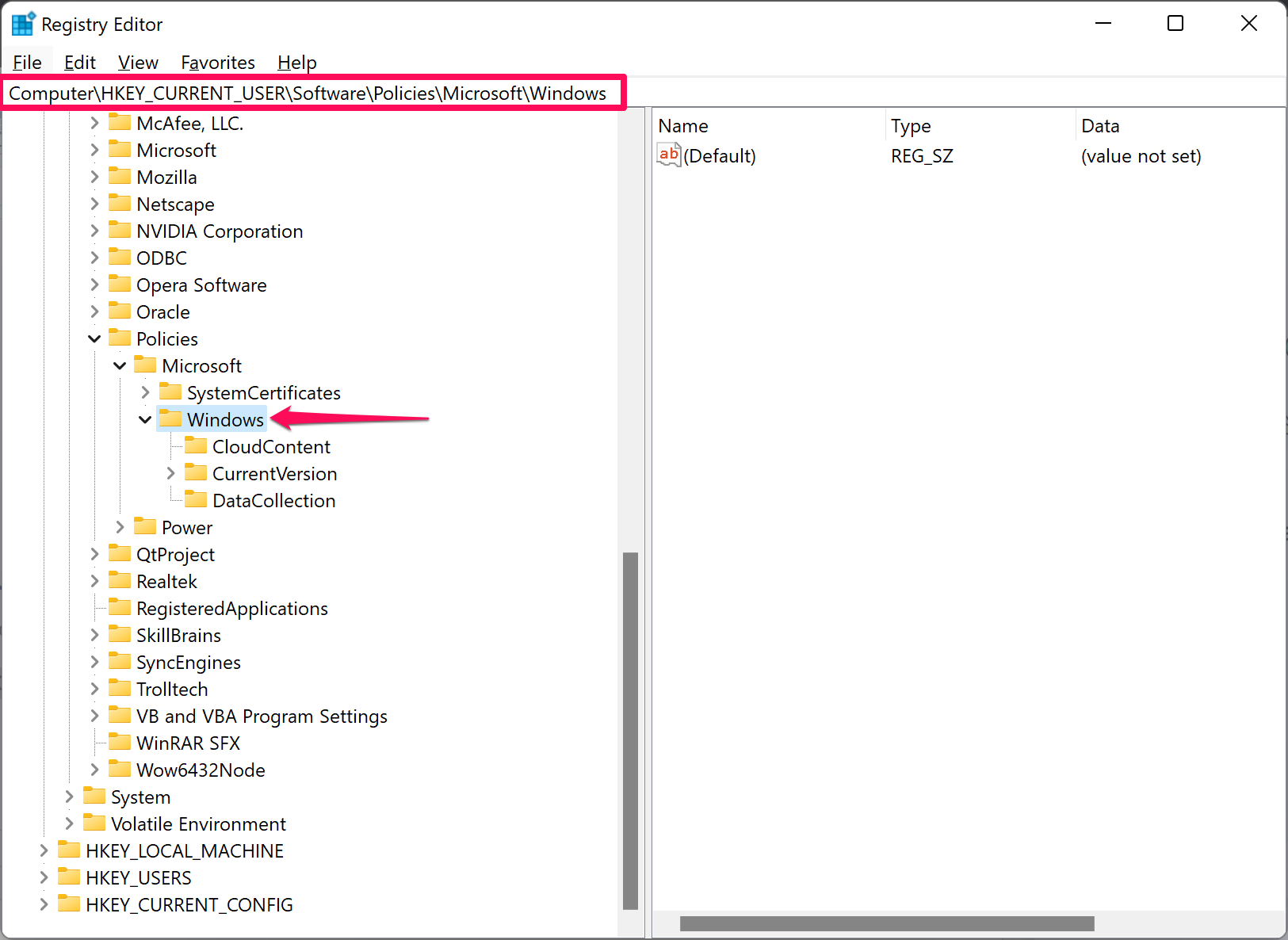The width and height of the screenshot is (1288, 940).
Task: Click the Type column header
Action: pos(980,125)
